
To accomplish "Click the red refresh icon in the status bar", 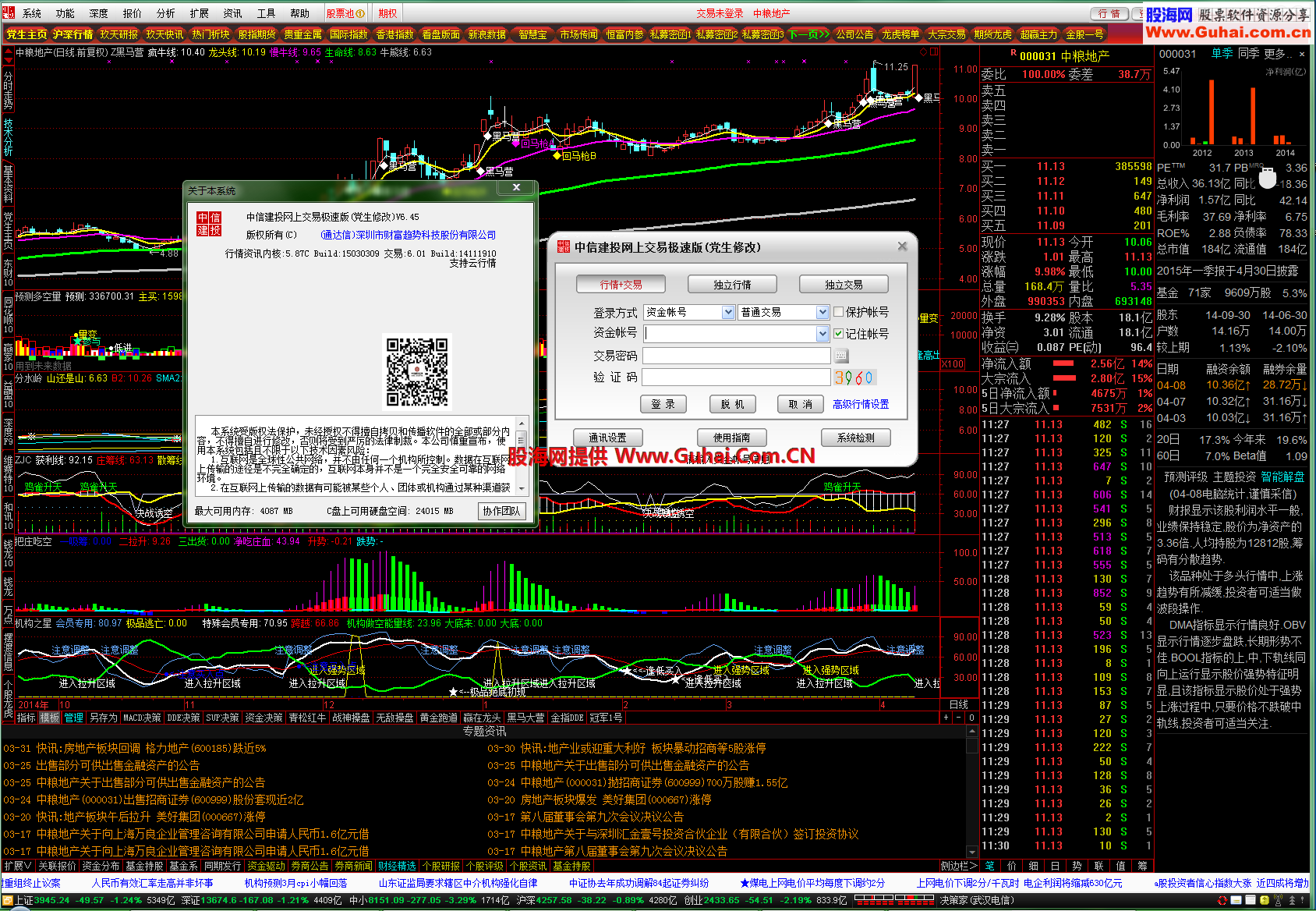I will click(x=1223, y=900).
